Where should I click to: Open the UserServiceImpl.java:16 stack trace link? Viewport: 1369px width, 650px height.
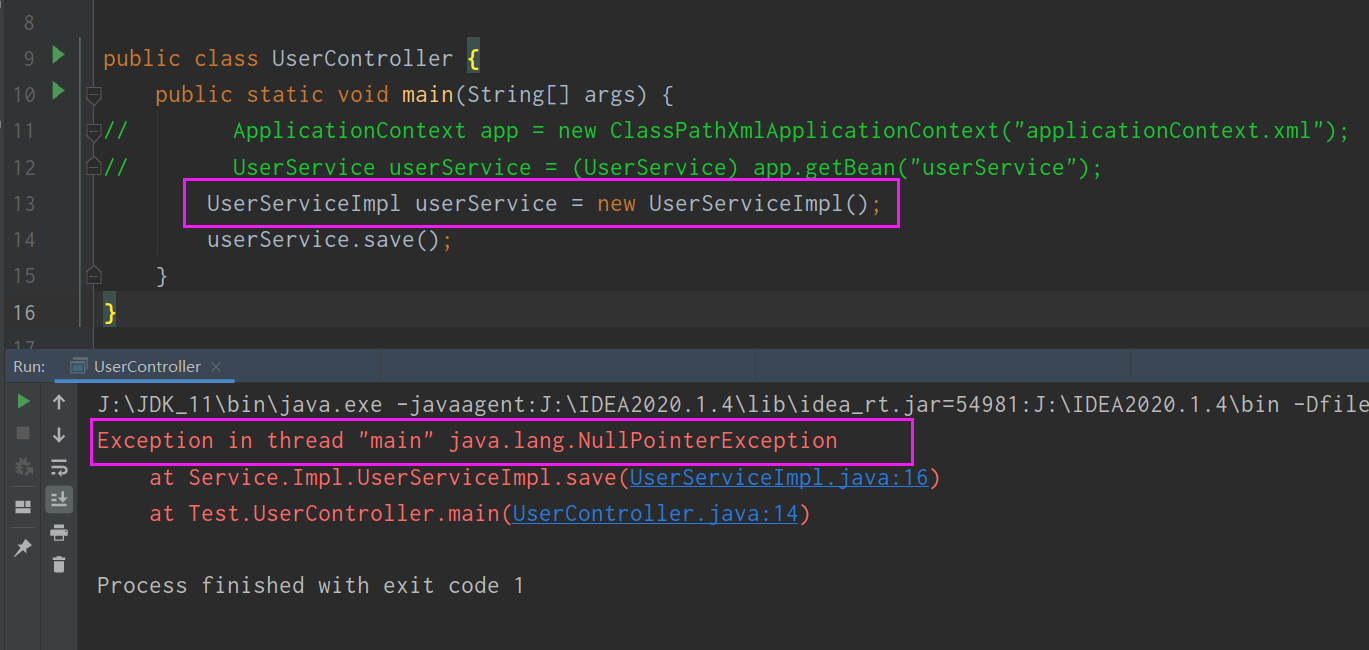pyautogui.click(x=779, y=477)
